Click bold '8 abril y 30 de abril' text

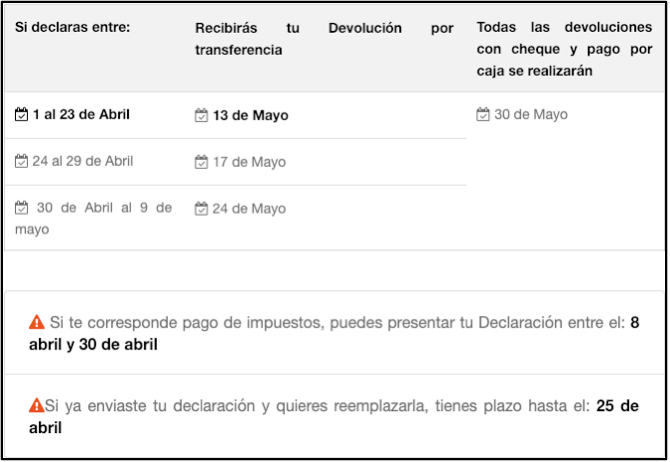pos(334,333)
